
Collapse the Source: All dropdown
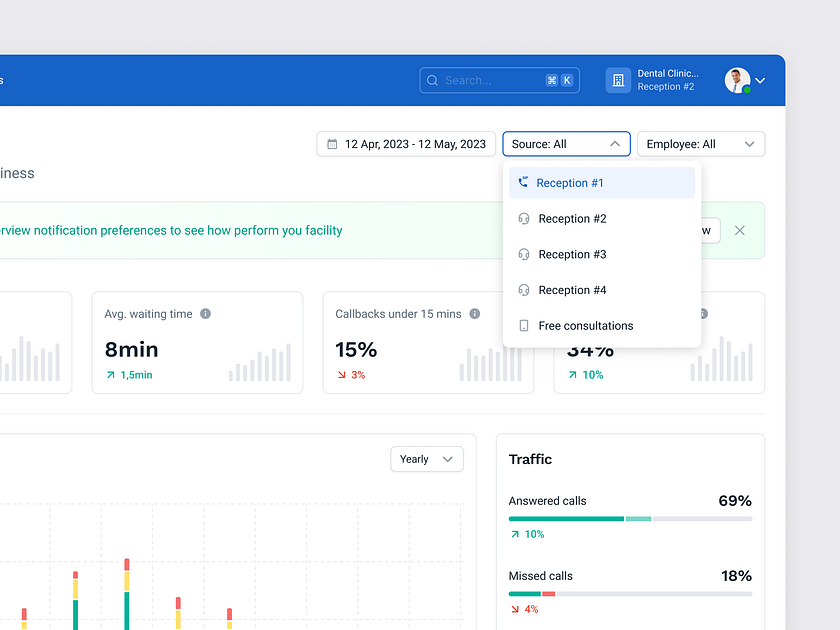pyautogui.click(x=566, y=144)
